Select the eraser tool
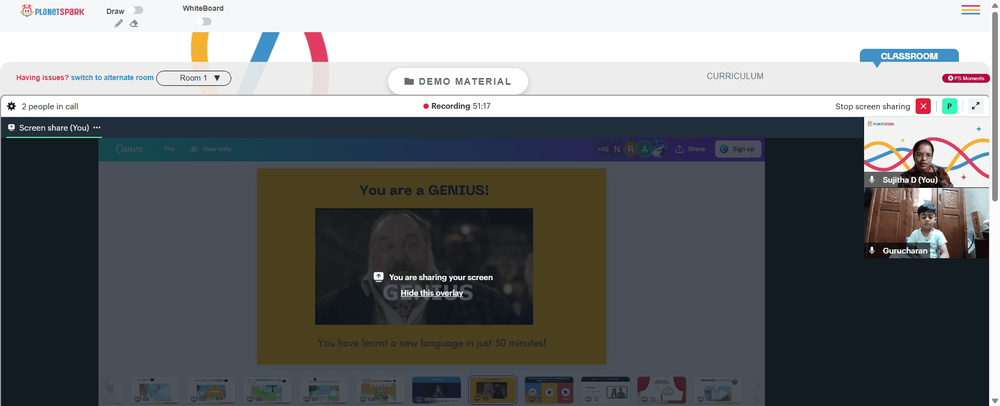 tap(134, 24)
